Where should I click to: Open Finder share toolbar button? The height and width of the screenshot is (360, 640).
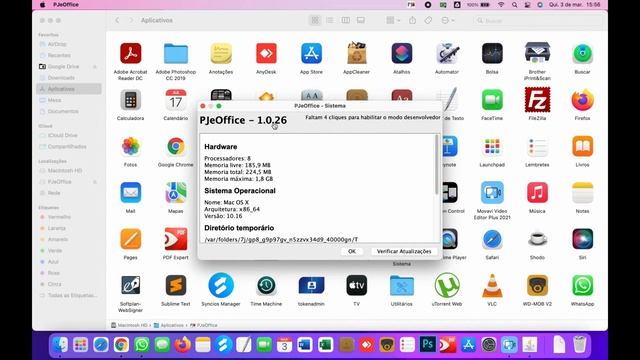(x=412, y=20)
